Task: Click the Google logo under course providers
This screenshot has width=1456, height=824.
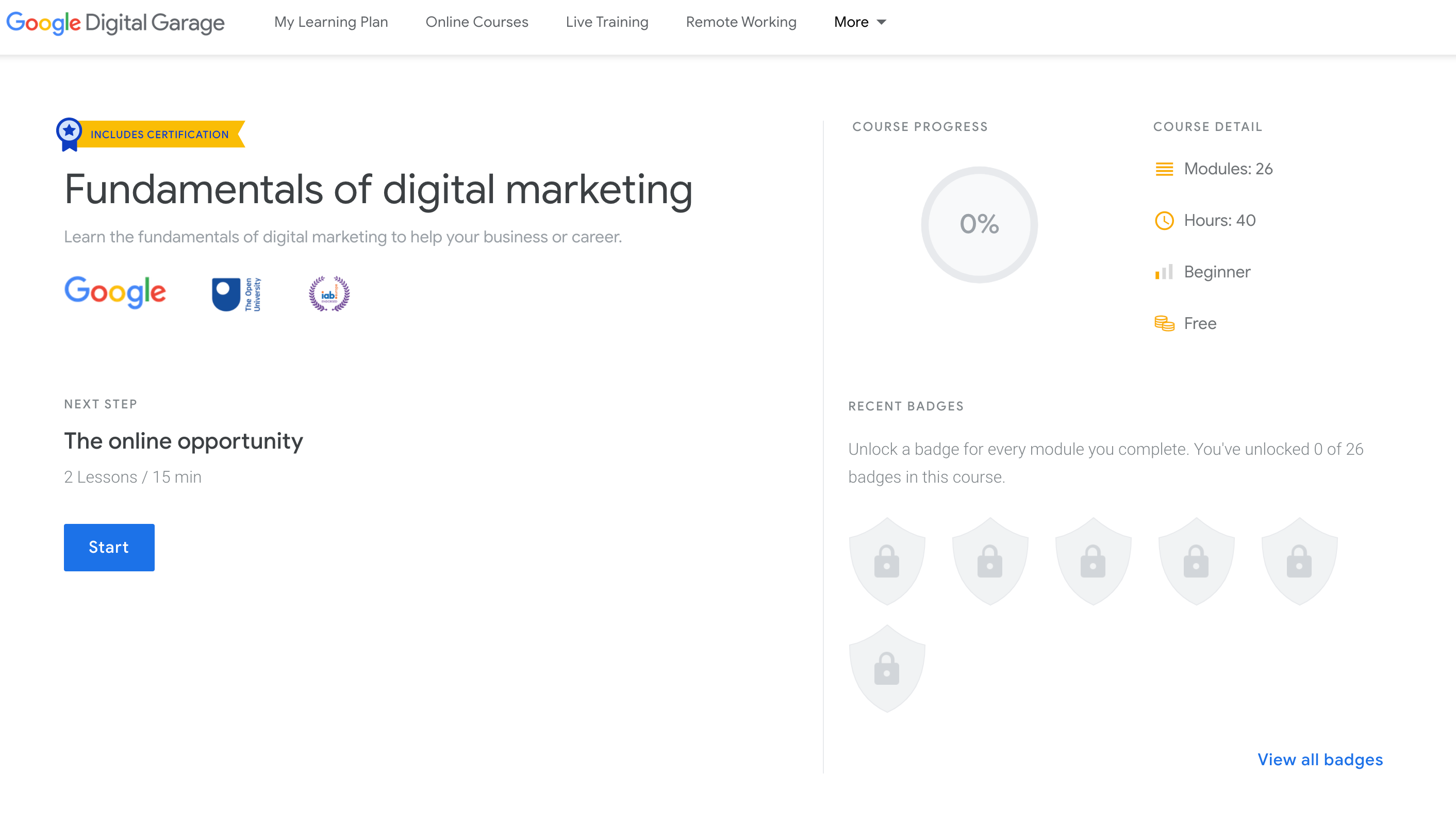Action: 115,293
